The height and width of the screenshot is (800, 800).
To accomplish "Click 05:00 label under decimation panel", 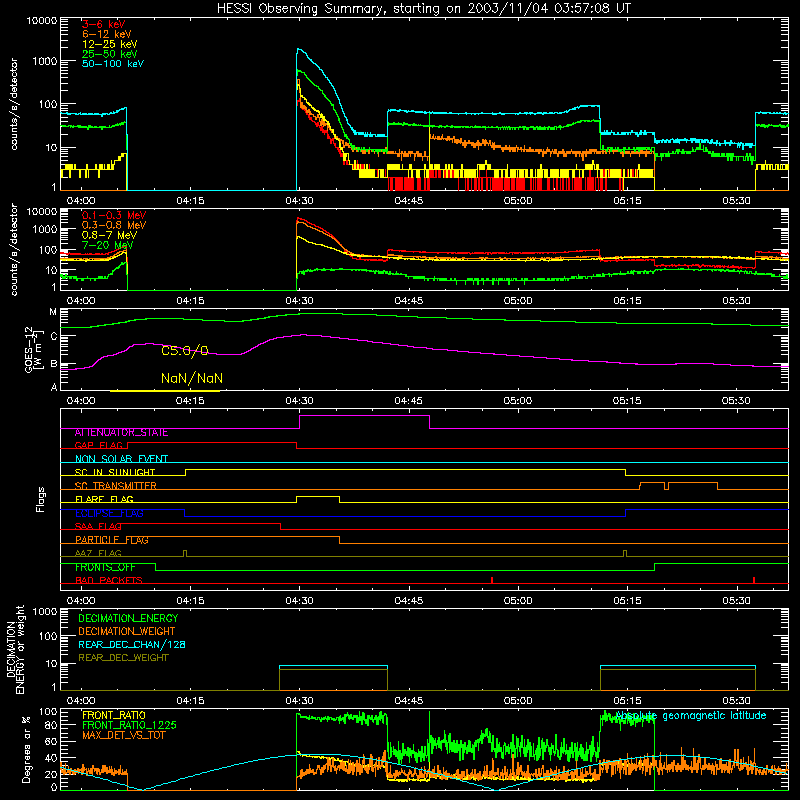I will (x=517, y=701).
